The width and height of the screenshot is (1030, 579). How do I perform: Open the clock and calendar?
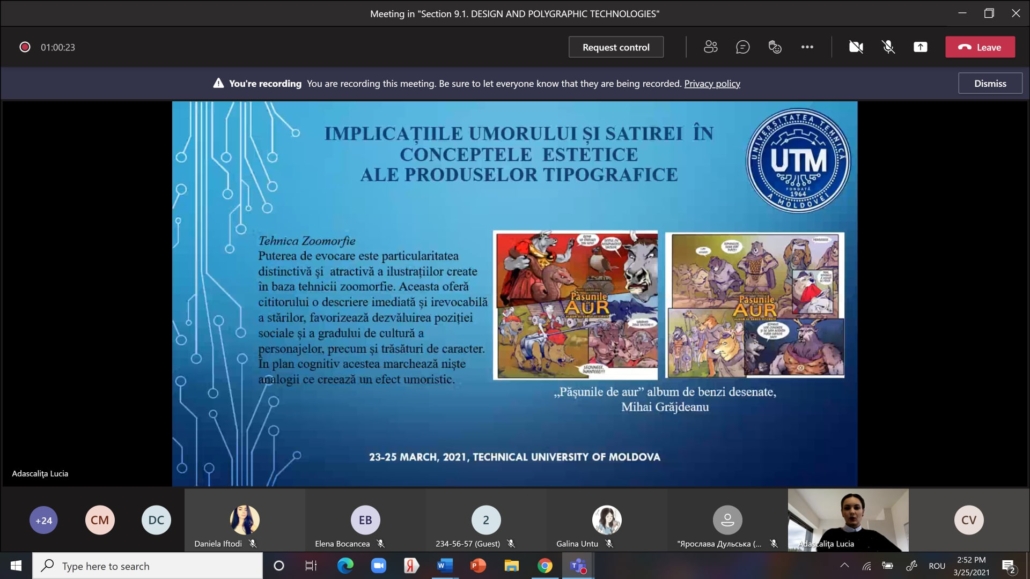coord(972,565)
